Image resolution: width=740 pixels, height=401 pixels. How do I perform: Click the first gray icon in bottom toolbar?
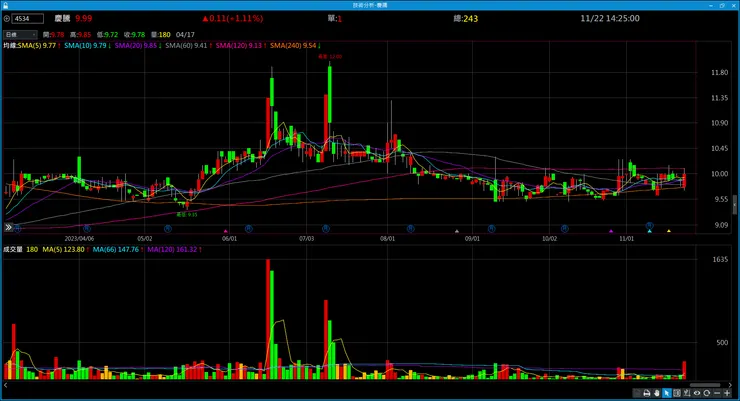coord(637,393)
